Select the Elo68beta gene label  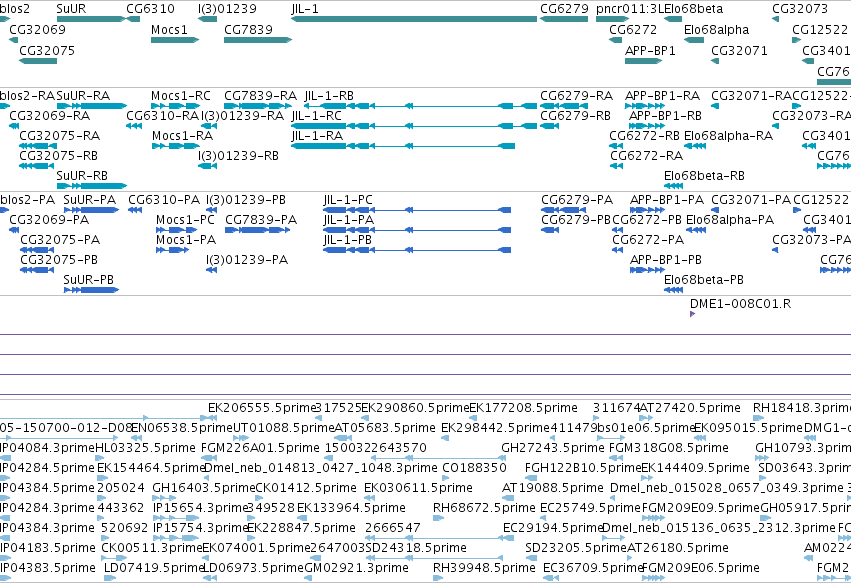(694, 9)
